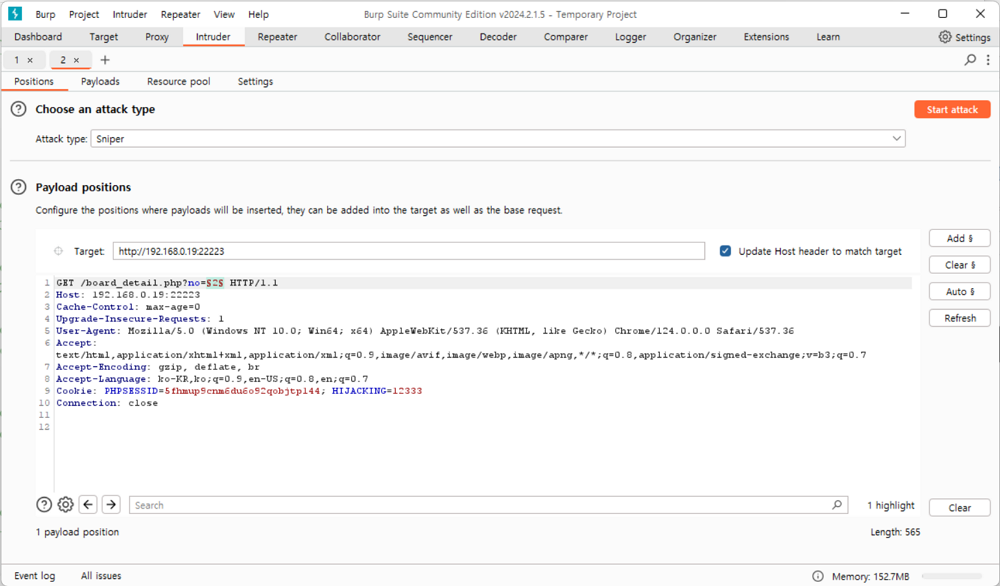Open the search bar help icon

[44, 505]
